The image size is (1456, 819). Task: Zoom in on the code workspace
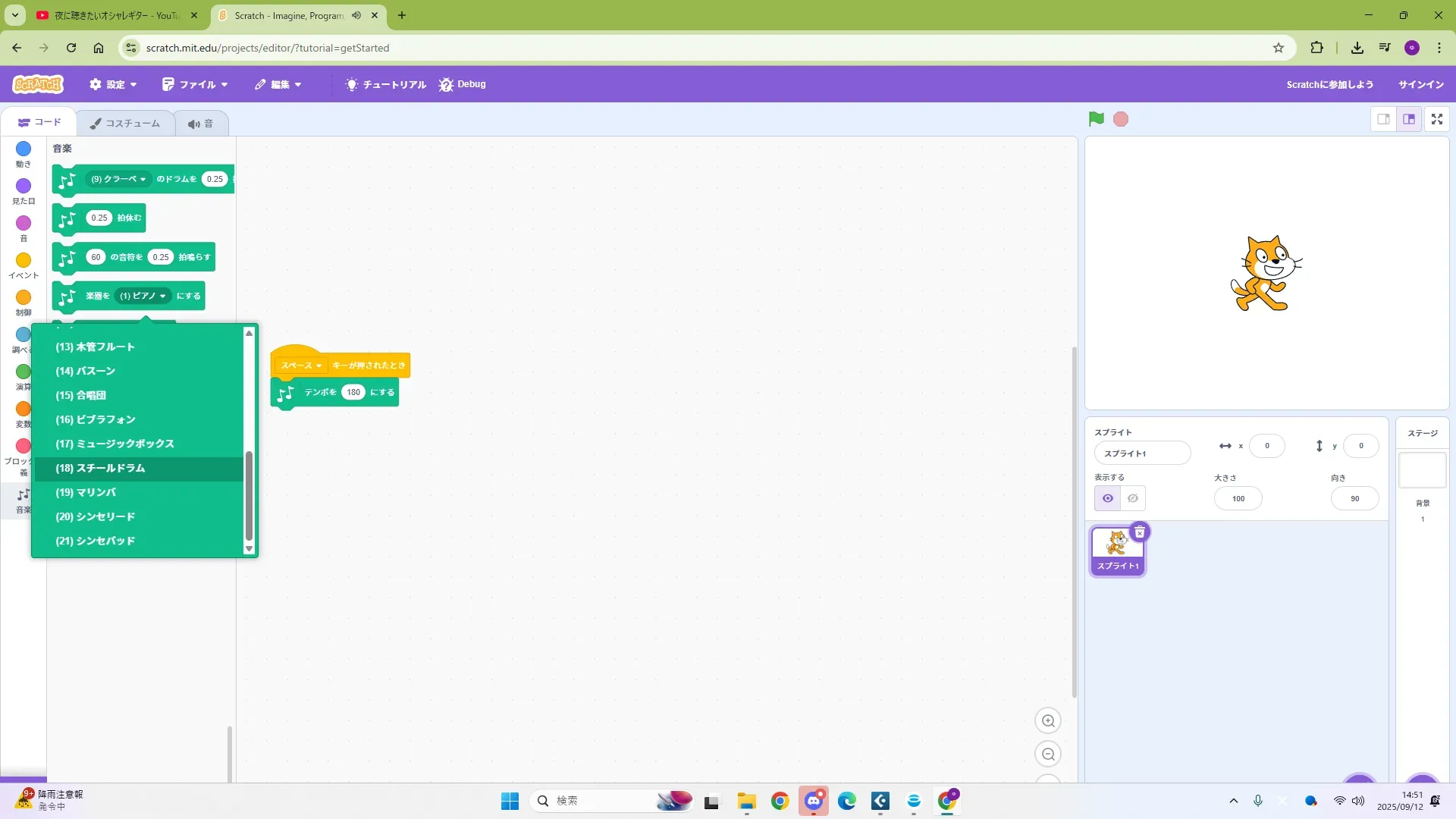(1048, 721)
